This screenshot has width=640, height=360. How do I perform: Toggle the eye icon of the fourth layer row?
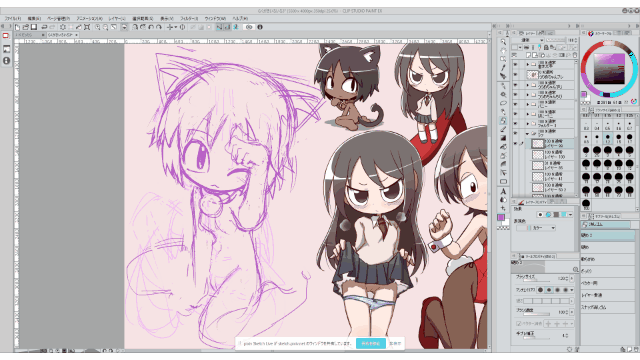pyautogui.click(x=515, y=95)
